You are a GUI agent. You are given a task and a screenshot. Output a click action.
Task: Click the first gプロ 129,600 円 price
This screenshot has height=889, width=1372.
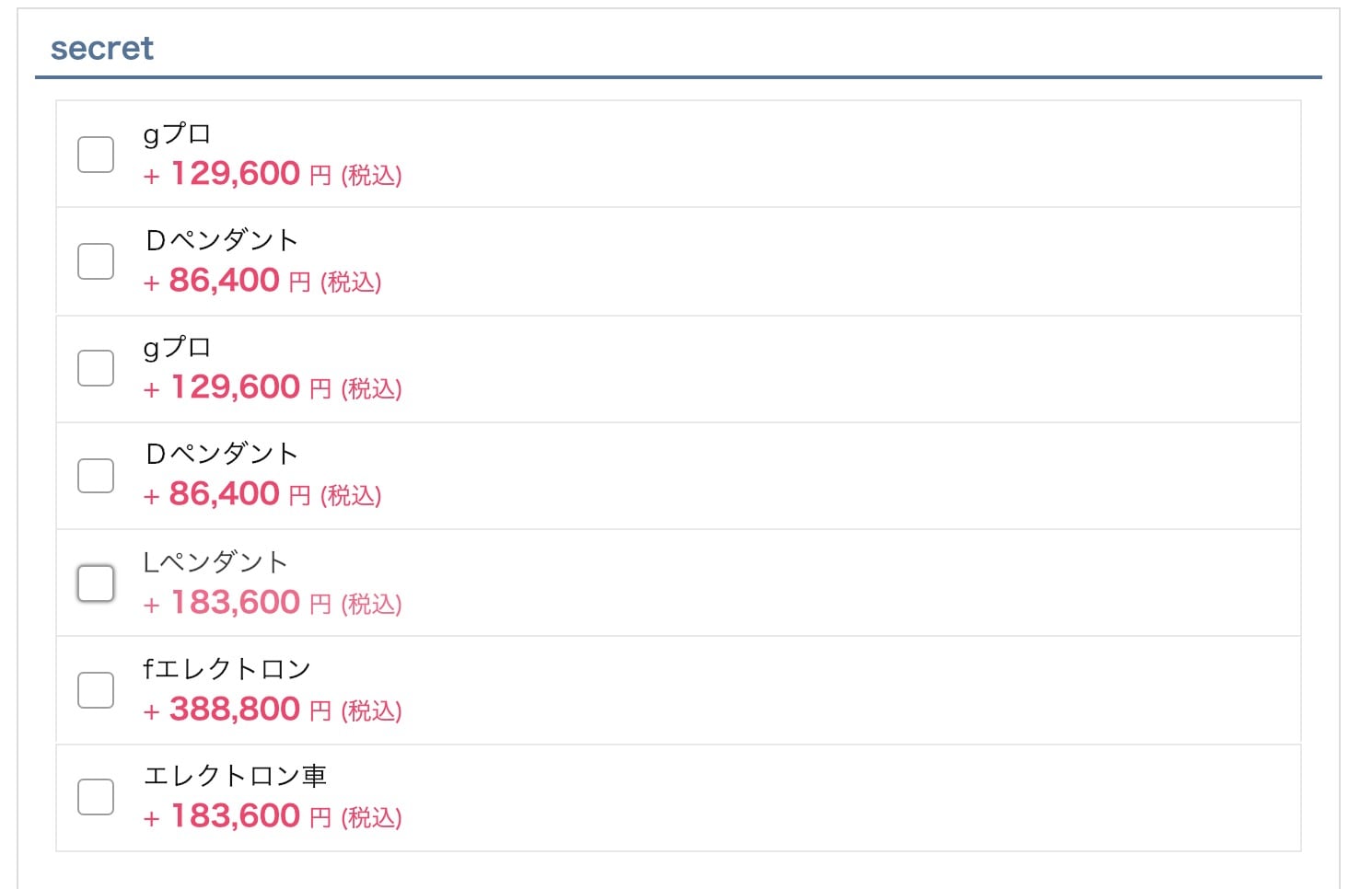tap(250, 174)
